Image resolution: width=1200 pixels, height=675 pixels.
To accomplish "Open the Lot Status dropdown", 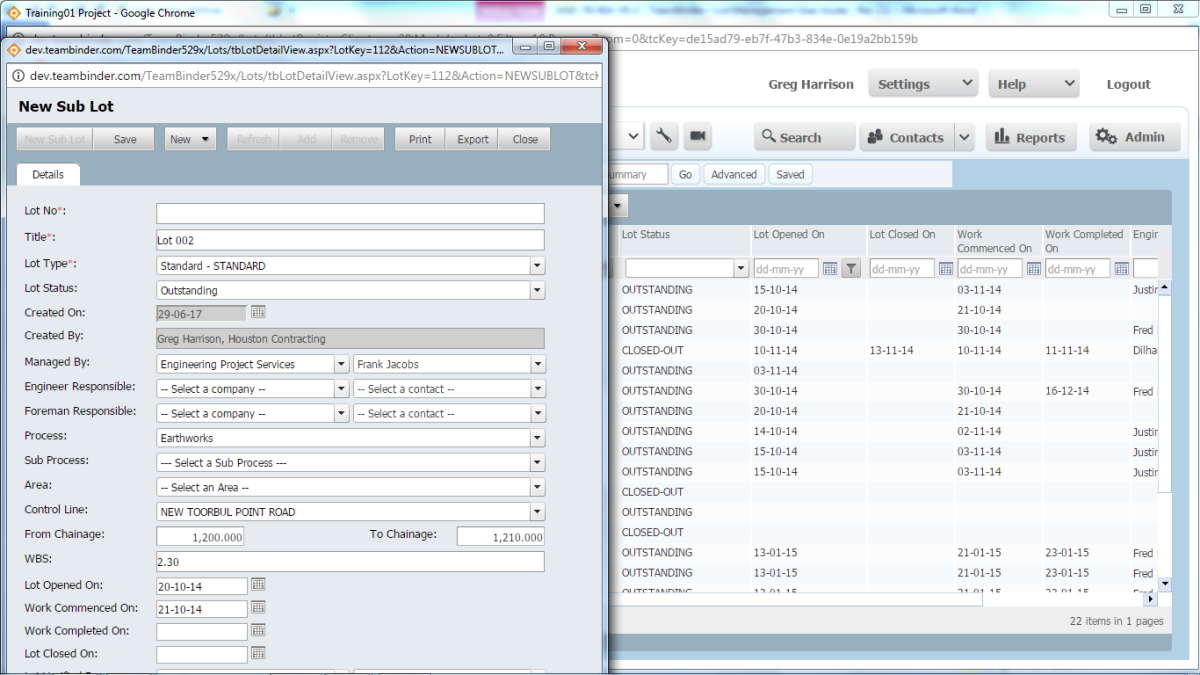I will pos(537,291).
